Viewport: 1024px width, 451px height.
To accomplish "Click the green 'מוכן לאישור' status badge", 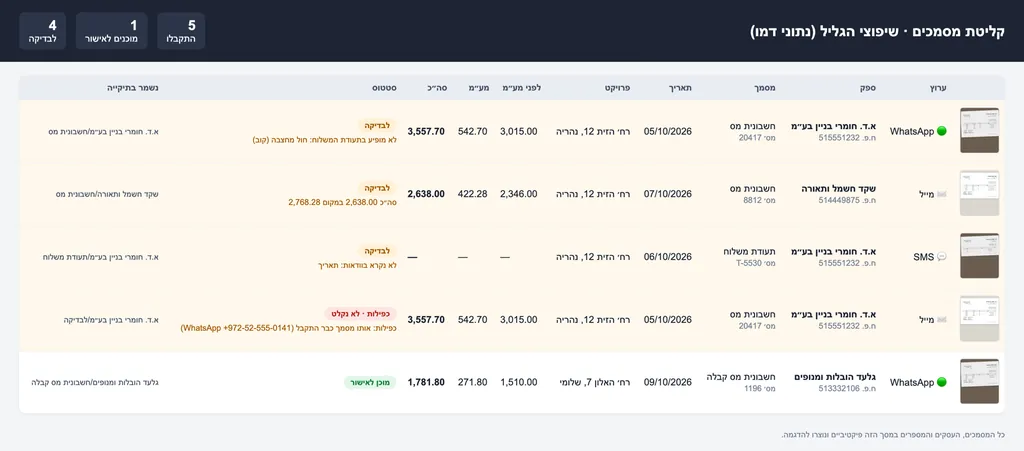I will pos(370,382).
